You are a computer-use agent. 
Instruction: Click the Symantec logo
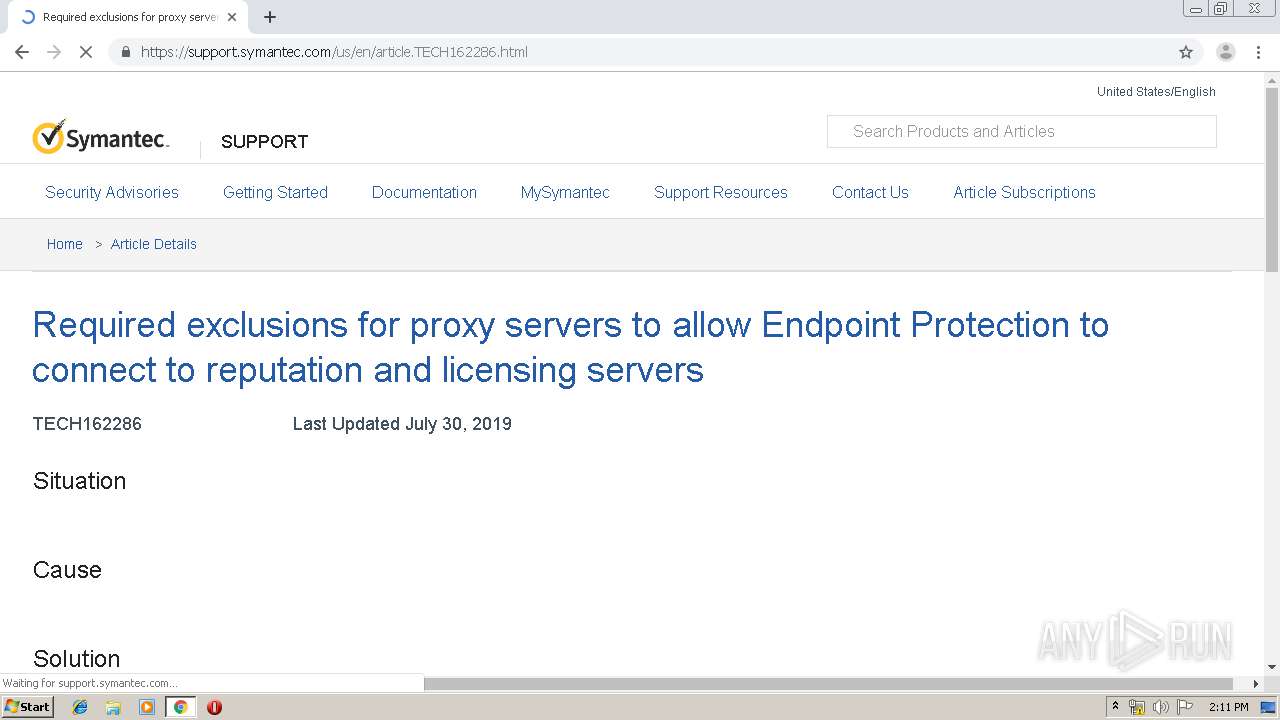tap(100, 138)
